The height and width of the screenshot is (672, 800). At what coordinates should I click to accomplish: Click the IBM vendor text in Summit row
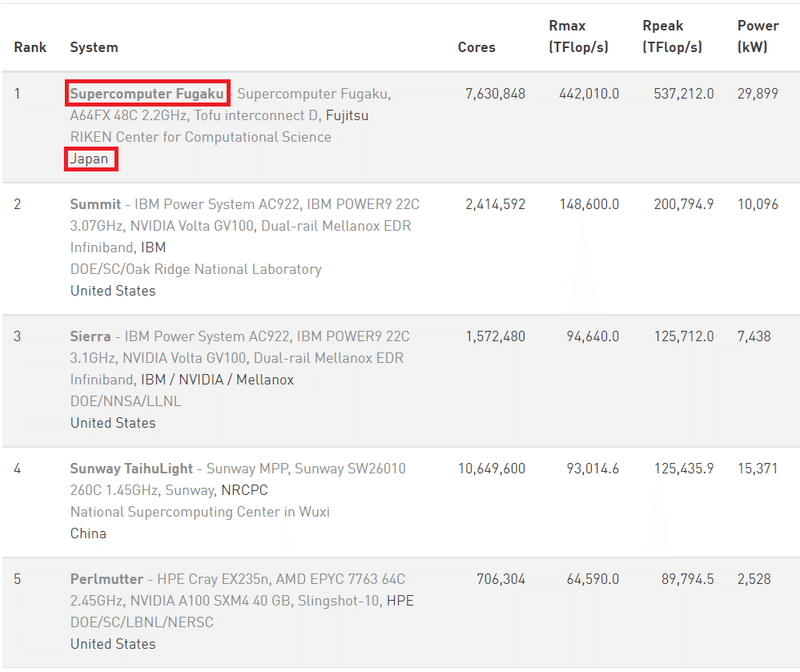tap(153, 247)
